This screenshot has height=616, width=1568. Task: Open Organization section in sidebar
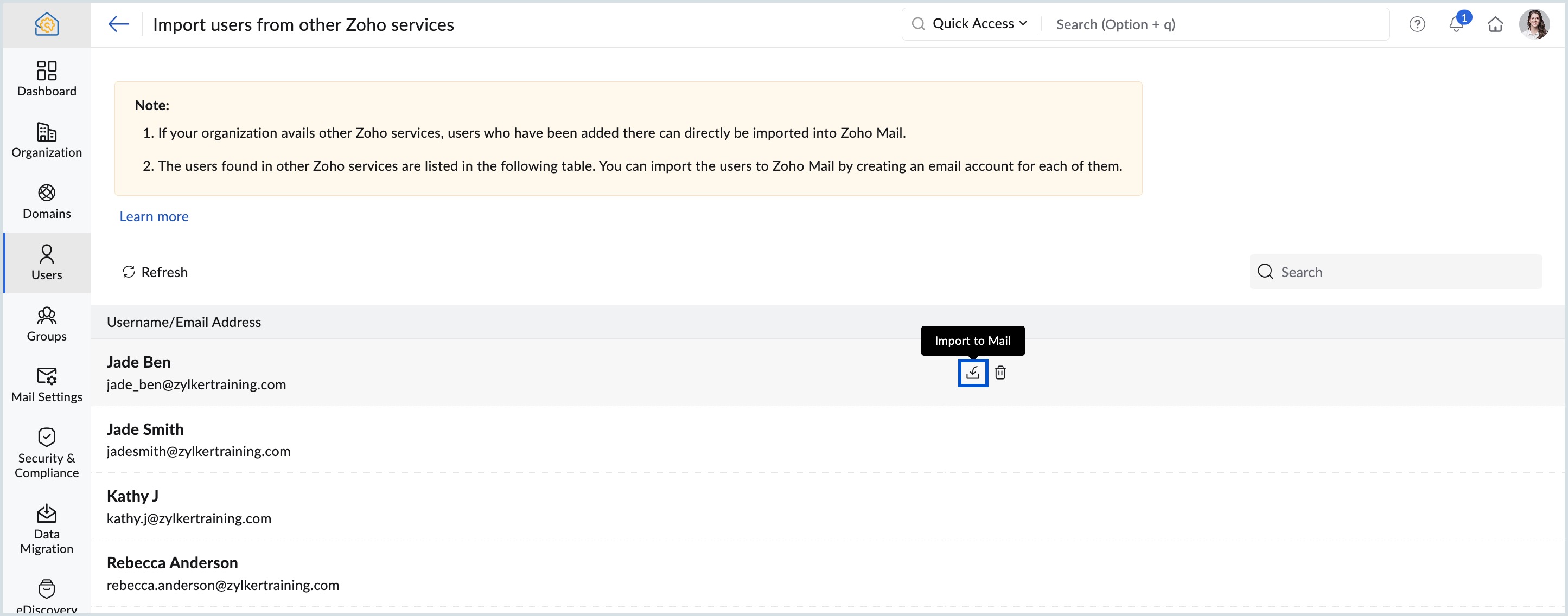[x=47, y=140]
